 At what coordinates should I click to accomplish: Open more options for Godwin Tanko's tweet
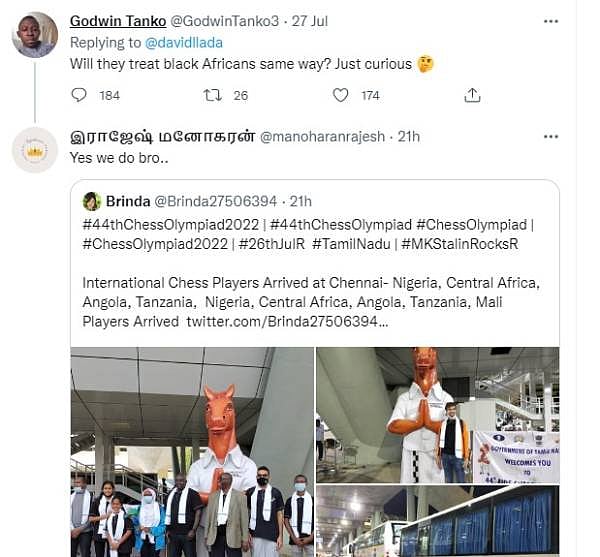[550, 20]
